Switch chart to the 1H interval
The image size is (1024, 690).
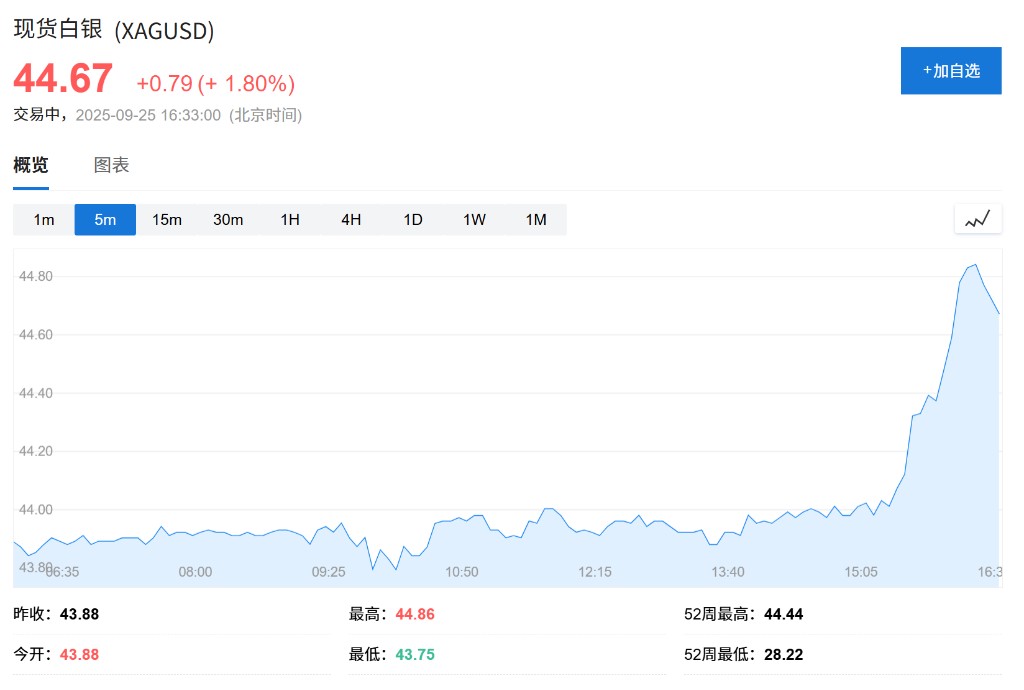coord(290,220)
